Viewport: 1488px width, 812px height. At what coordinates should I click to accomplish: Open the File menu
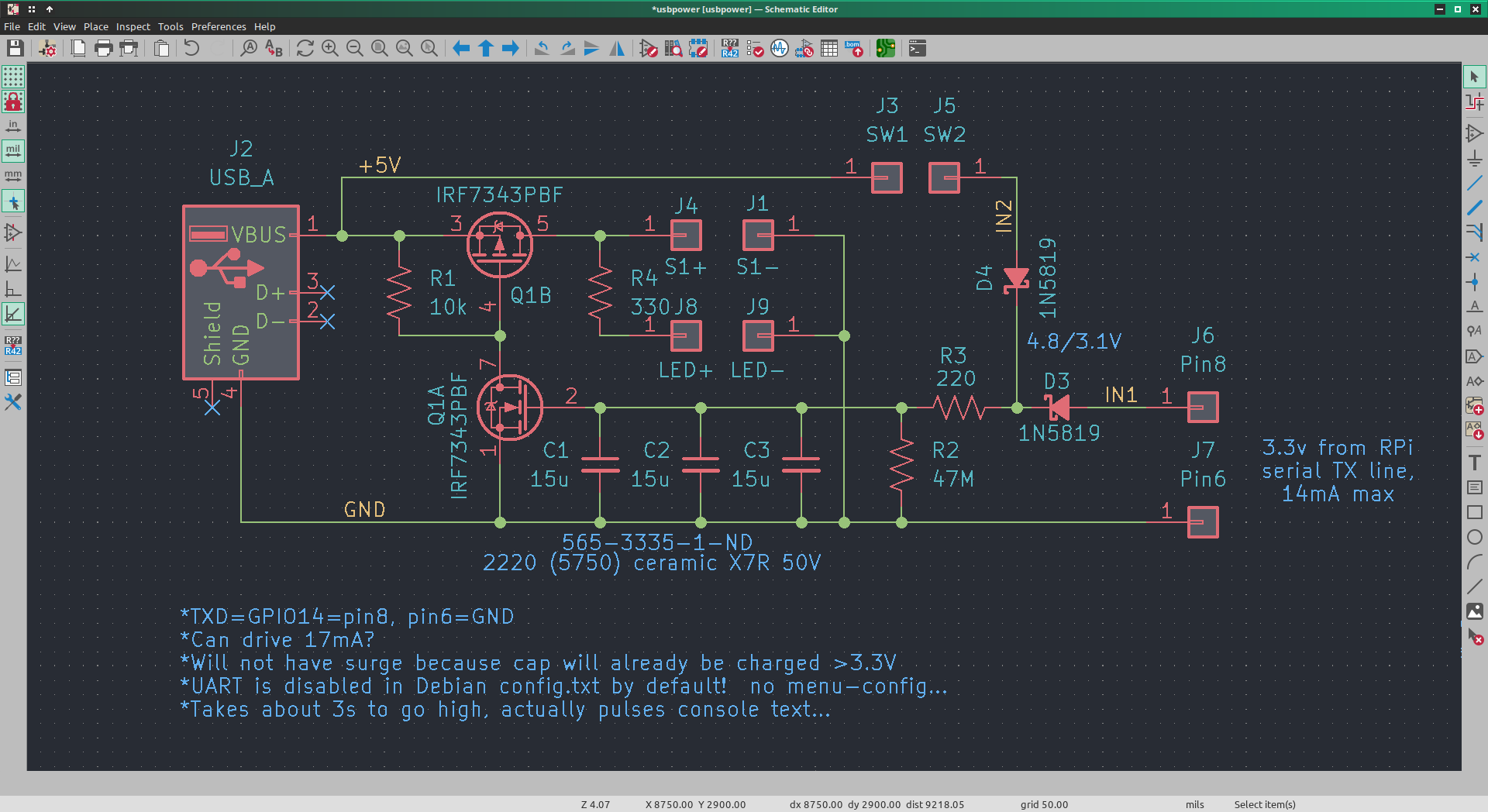[x=12, y=26]
